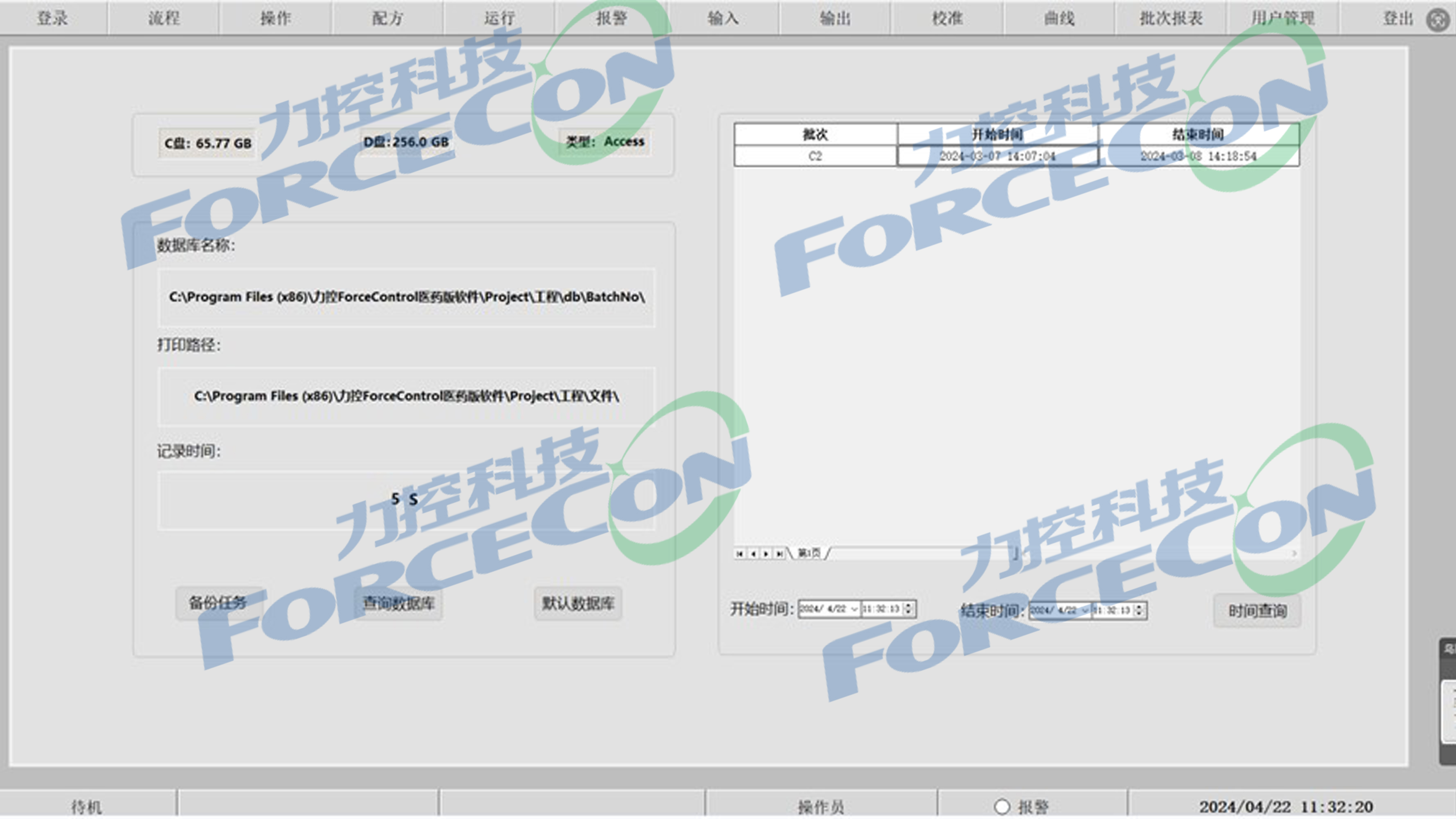Viewport: 1456px width, 819px height.
Task: Select the 开始时间 column header
Action: pos(998,135)
